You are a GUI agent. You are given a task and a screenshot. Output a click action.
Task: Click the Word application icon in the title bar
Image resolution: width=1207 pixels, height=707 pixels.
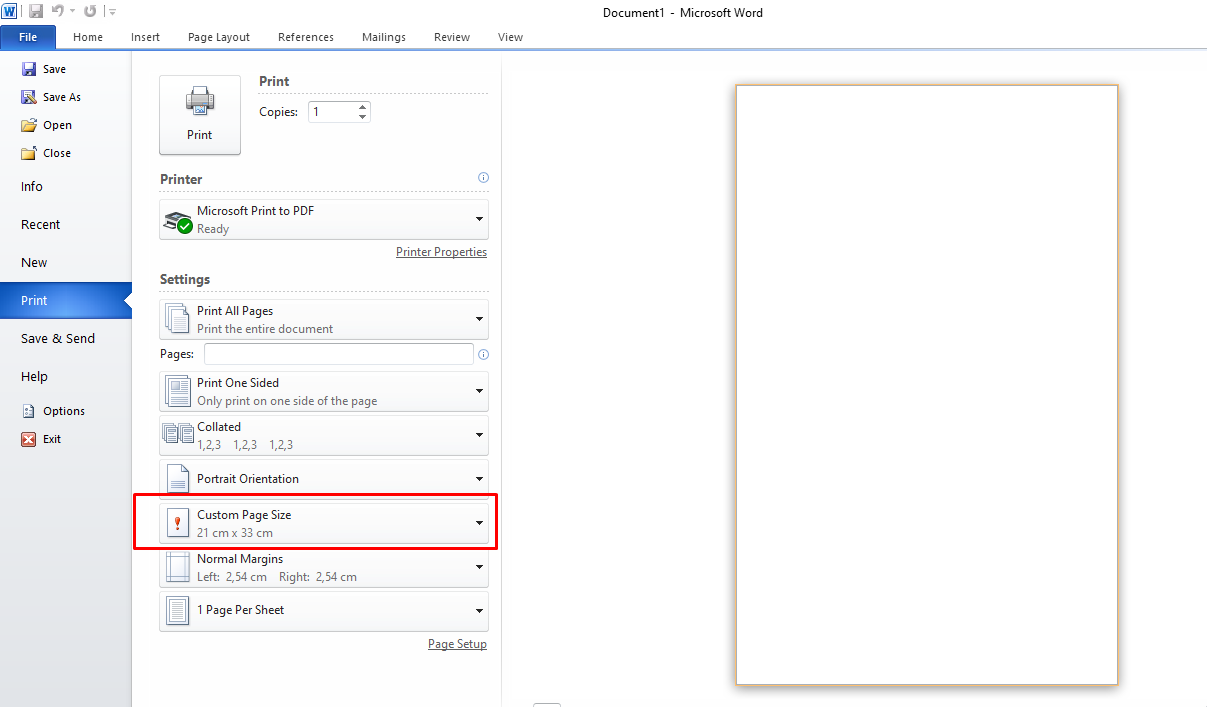pyautogui.click(x=10, y=11)
